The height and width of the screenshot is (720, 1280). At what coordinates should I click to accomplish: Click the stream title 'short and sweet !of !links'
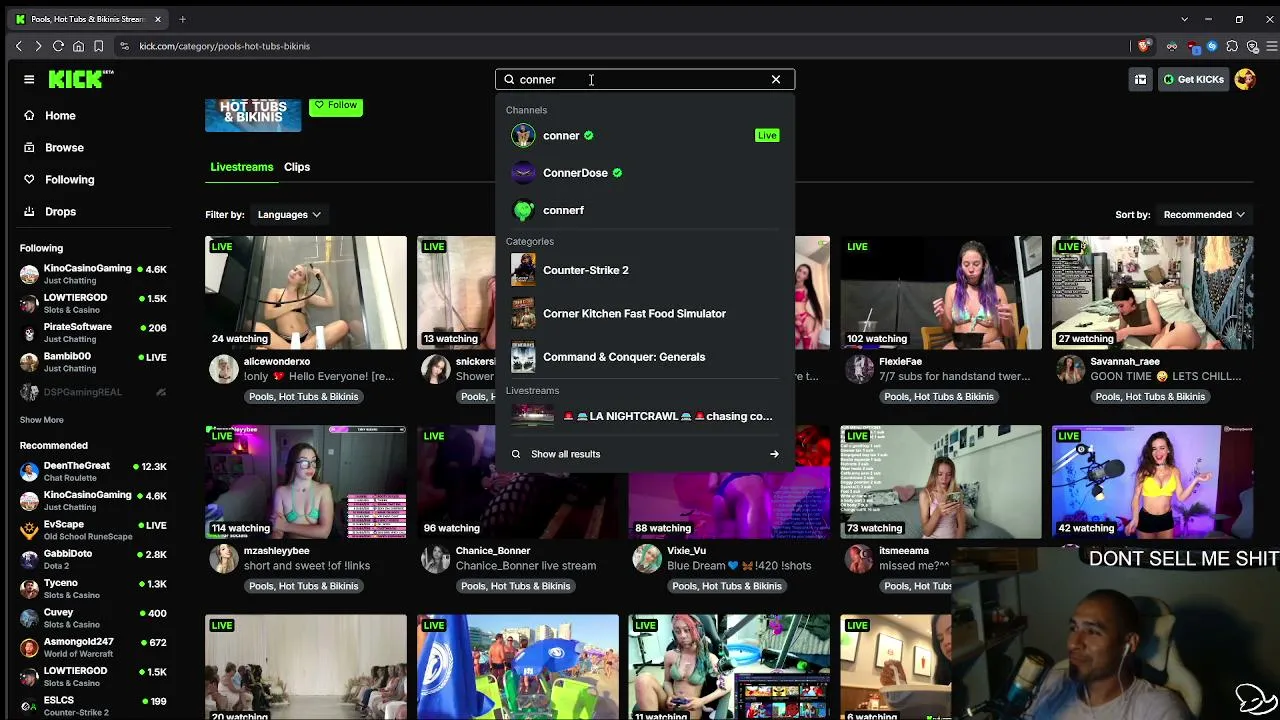click(307, 566)
